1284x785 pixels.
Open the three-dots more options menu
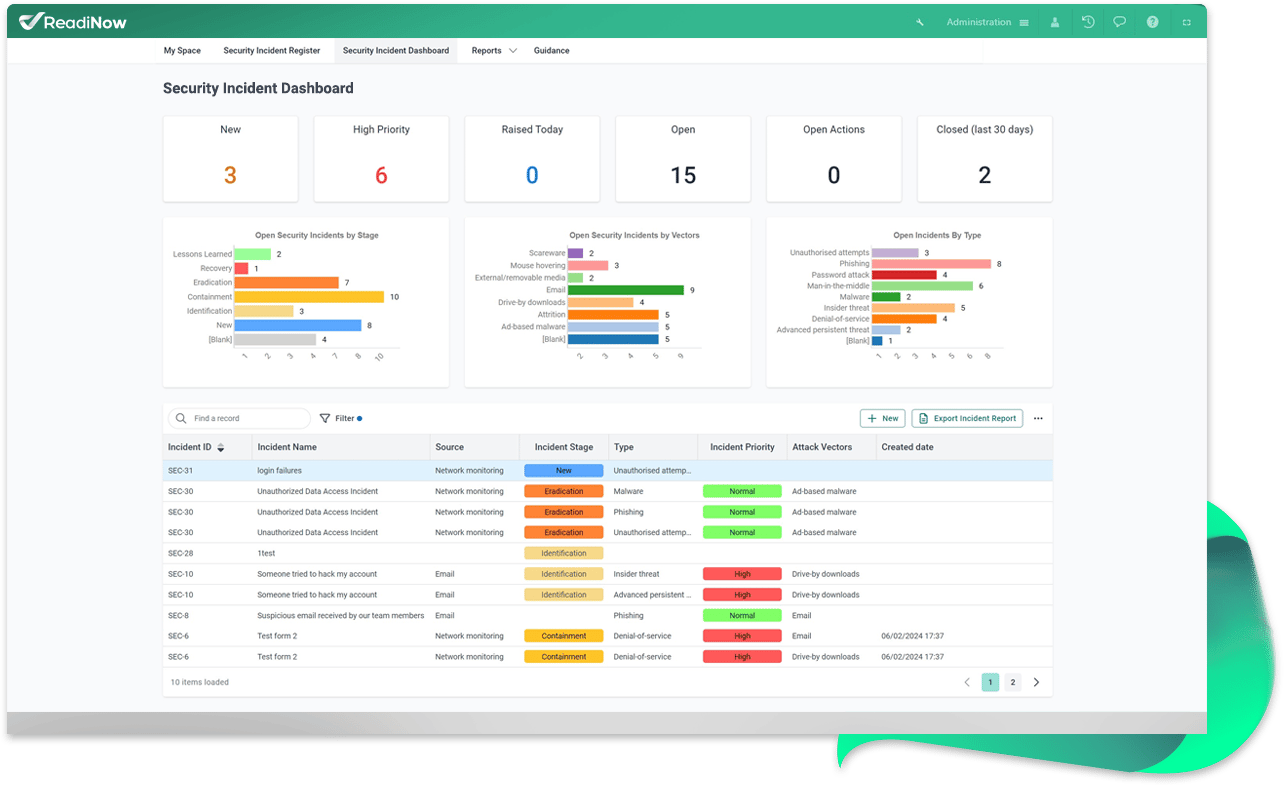click(1038, 418)
